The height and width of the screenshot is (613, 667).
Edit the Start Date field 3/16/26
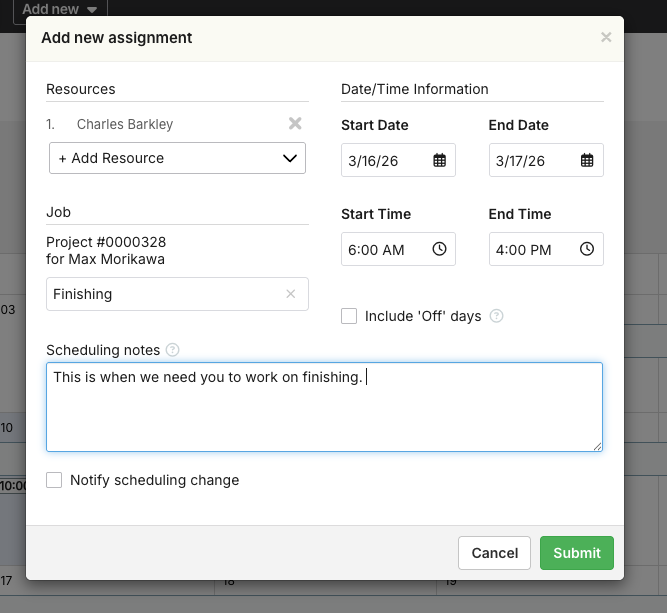click(385, 161)
